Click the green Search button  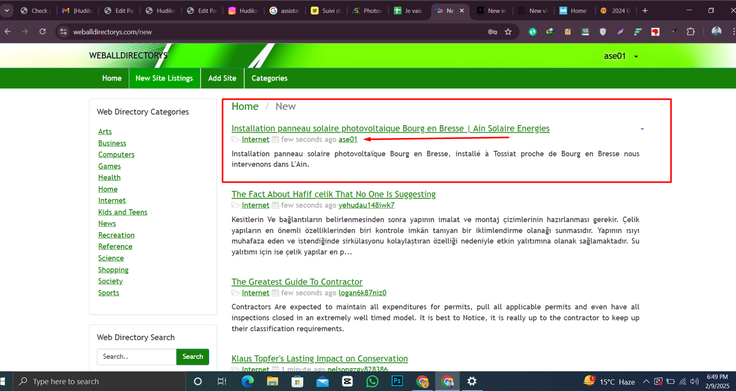click(x=192, y=357)
